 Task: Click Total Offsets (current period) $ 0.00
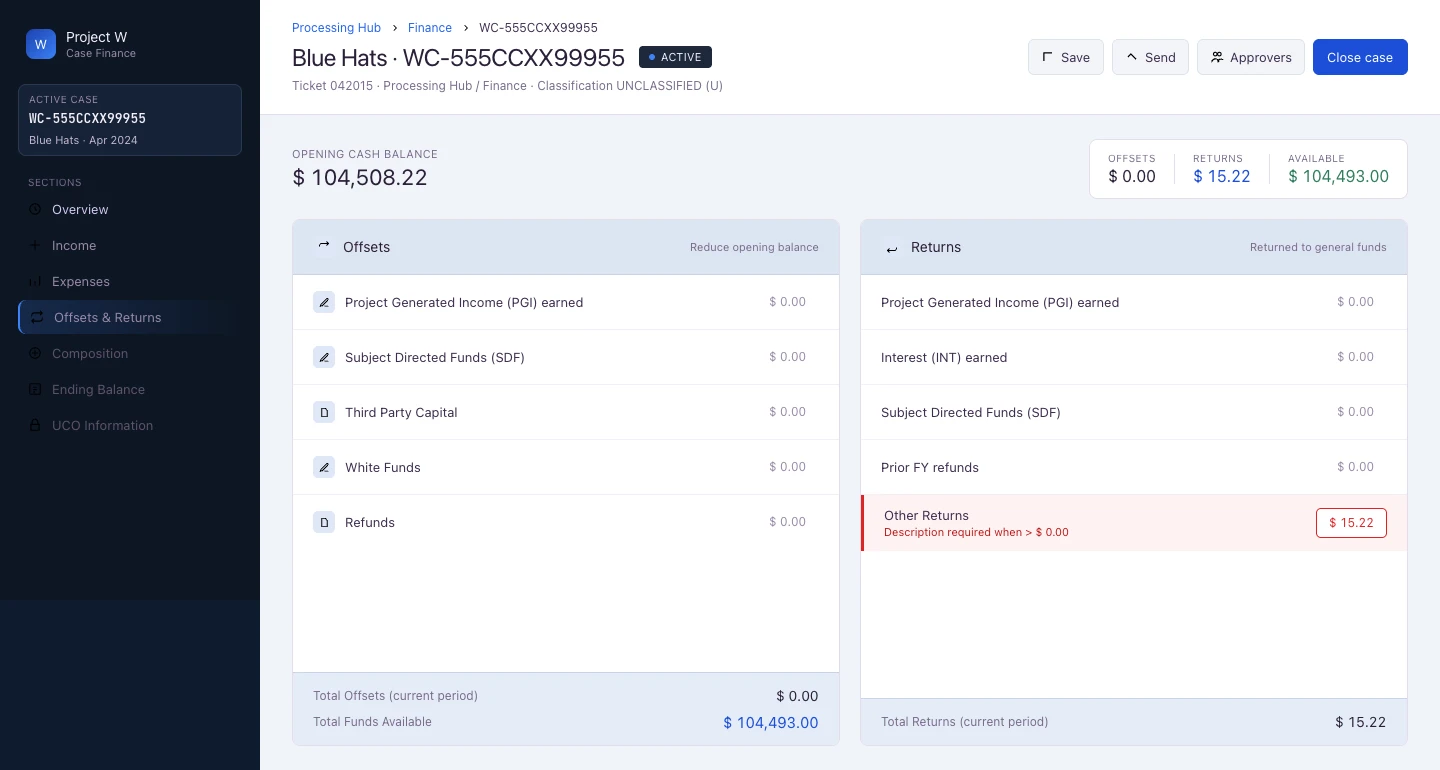(797, 696)
